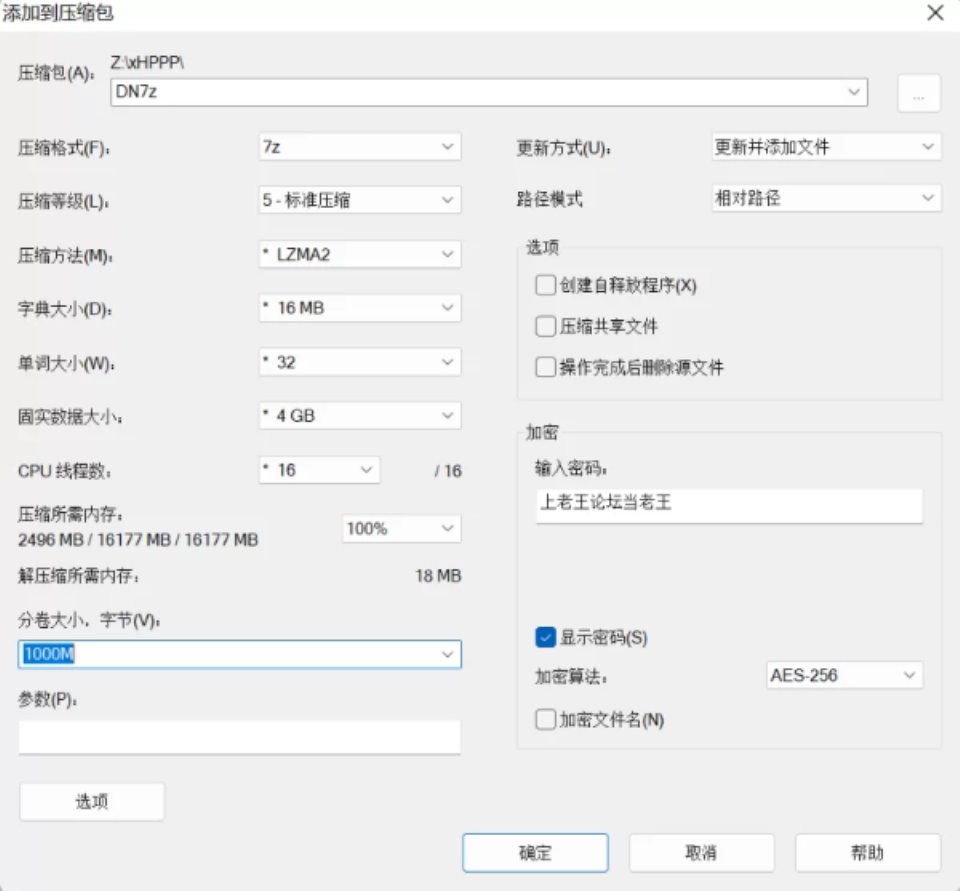
Task: Check 操作完成后删除源文件 option
Action: click(x=545, y=367)
